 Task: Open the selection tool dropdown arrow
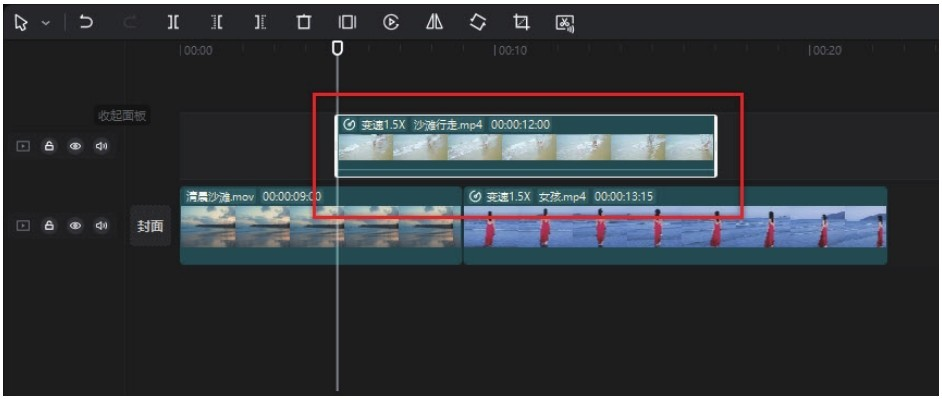[x=46, y=23]
